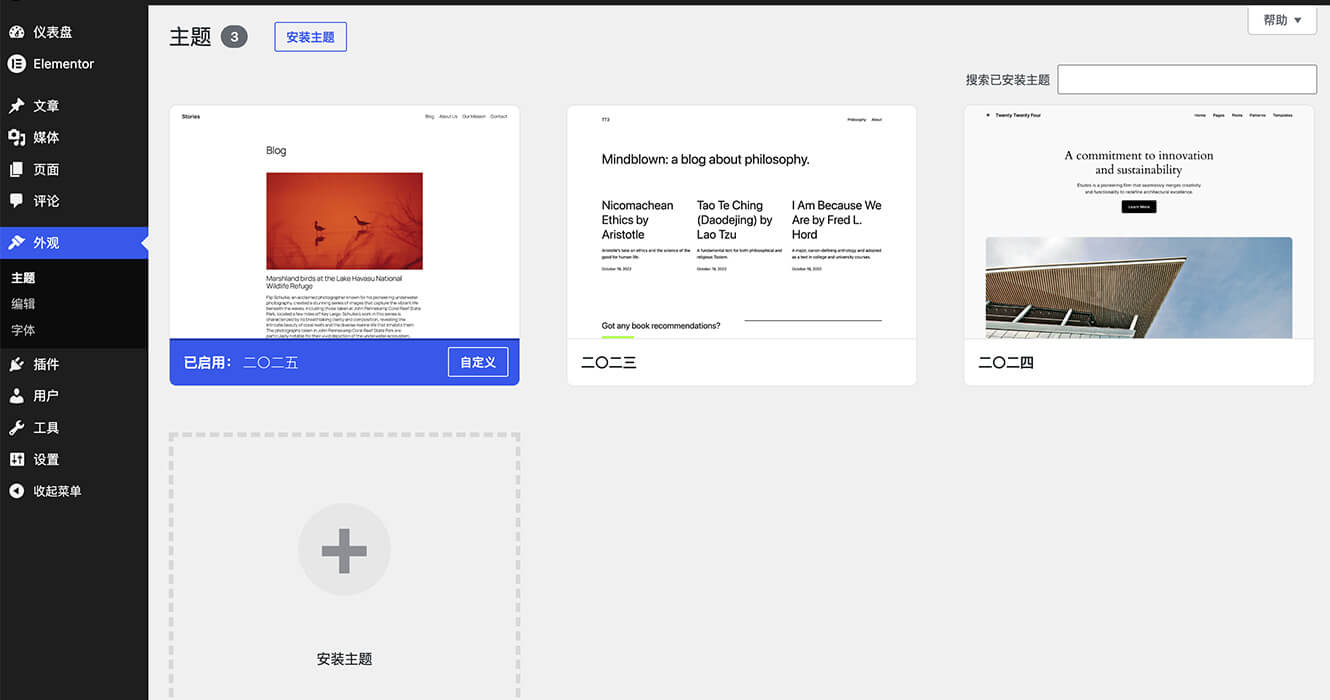Click the paintbrush icon beside 外观
1330x700 pixels.
coord(16,243)
